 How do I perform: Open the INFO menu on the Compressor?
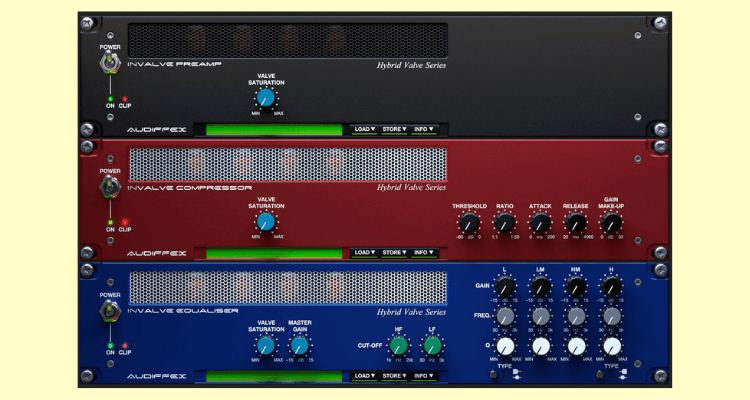(423, 253)
